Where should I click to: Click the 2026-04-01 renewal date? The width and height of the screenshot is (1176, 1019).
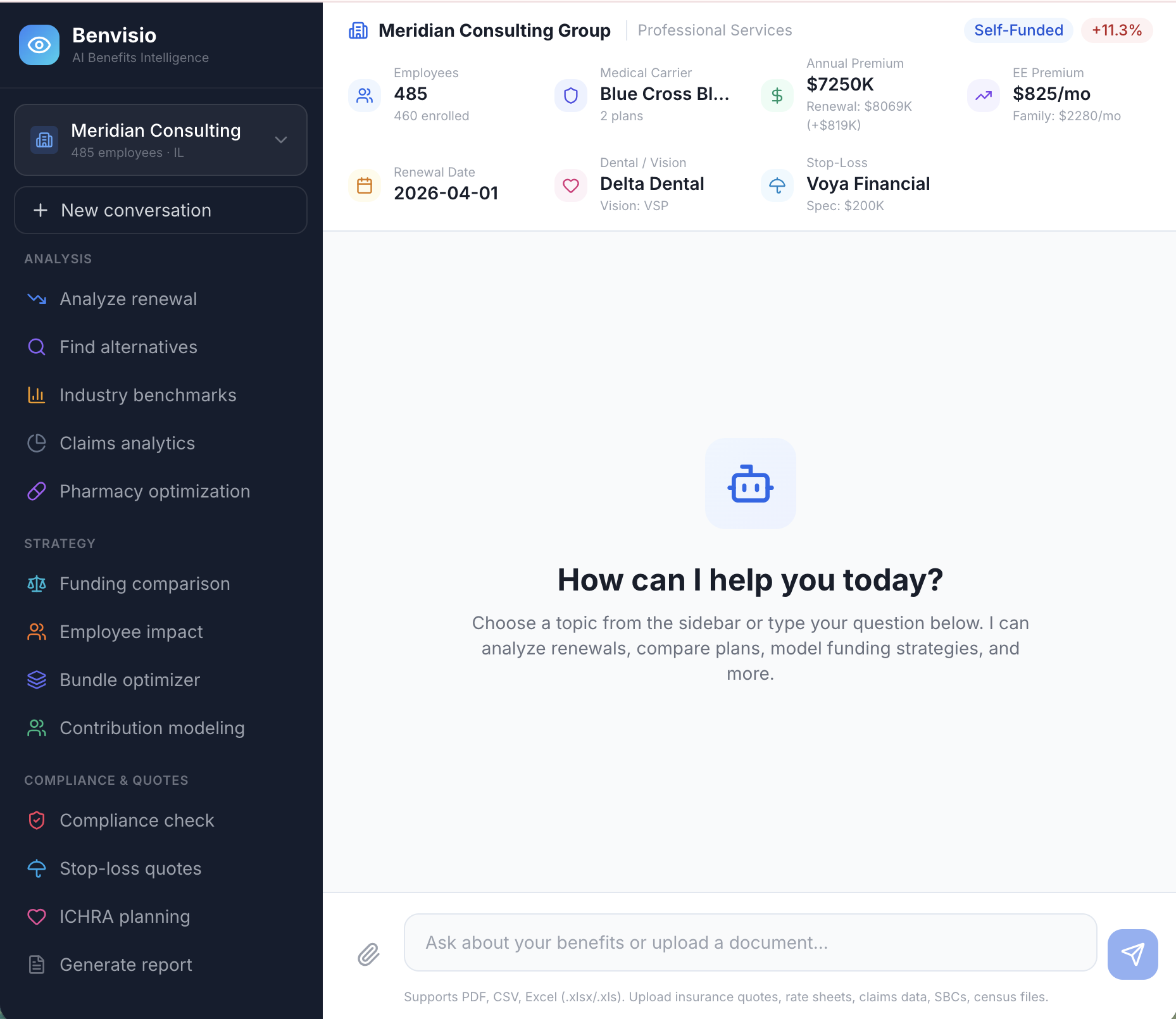tap(446, 193)
